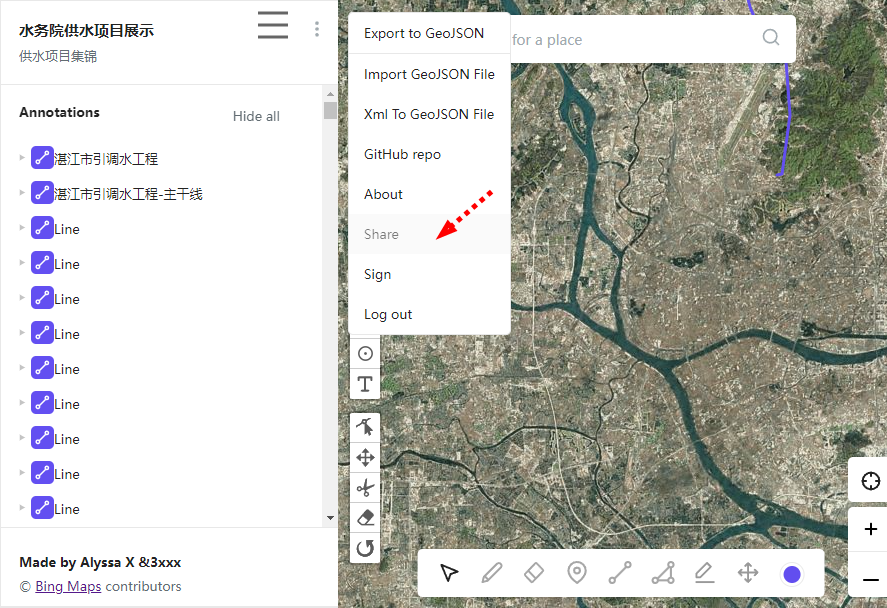Screen dimensions: 887x608
Task: Choose Export to GeoJSON
Action: (x=424, y=33)
